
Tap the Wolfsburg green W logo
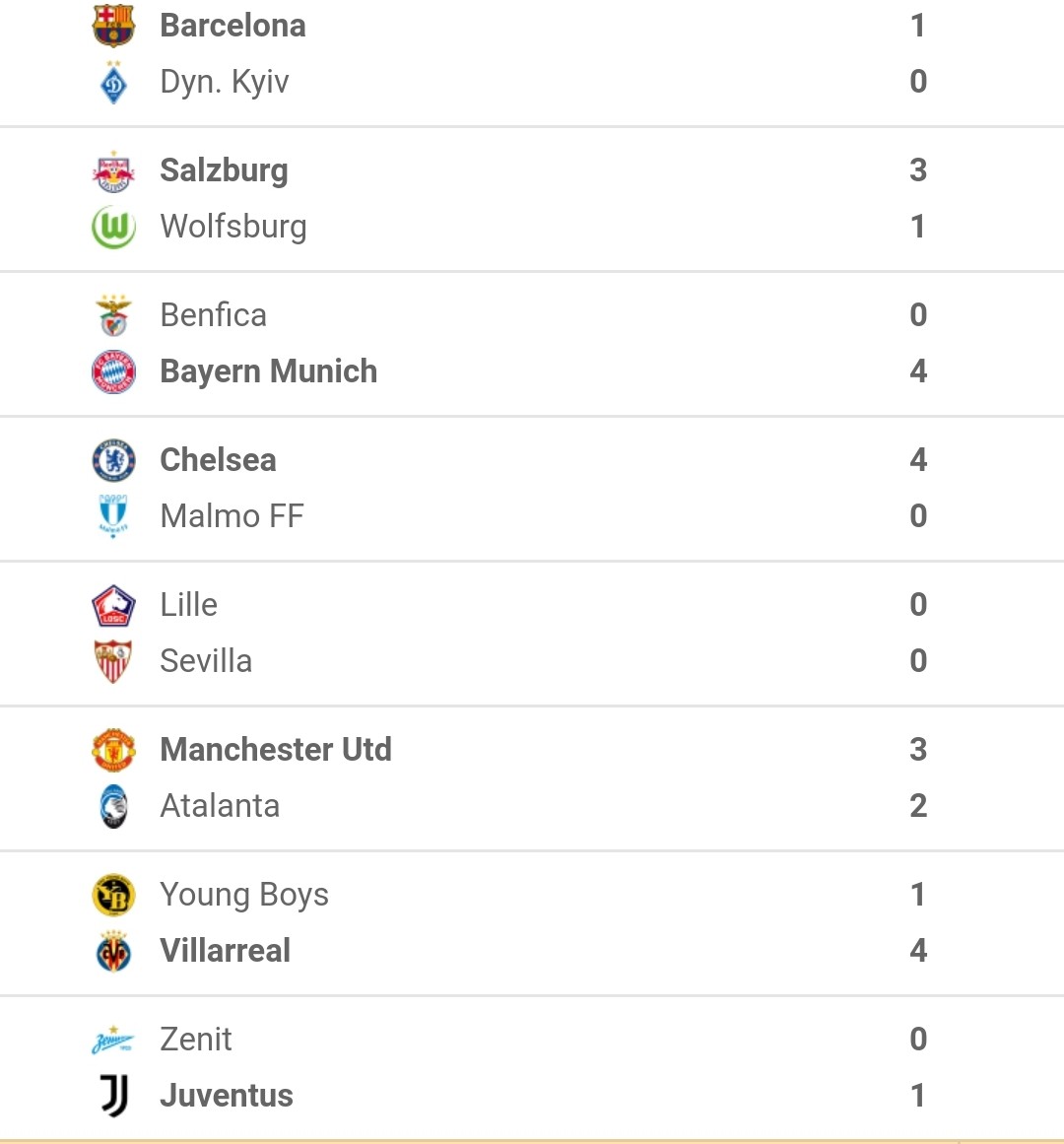pos(113,227)
